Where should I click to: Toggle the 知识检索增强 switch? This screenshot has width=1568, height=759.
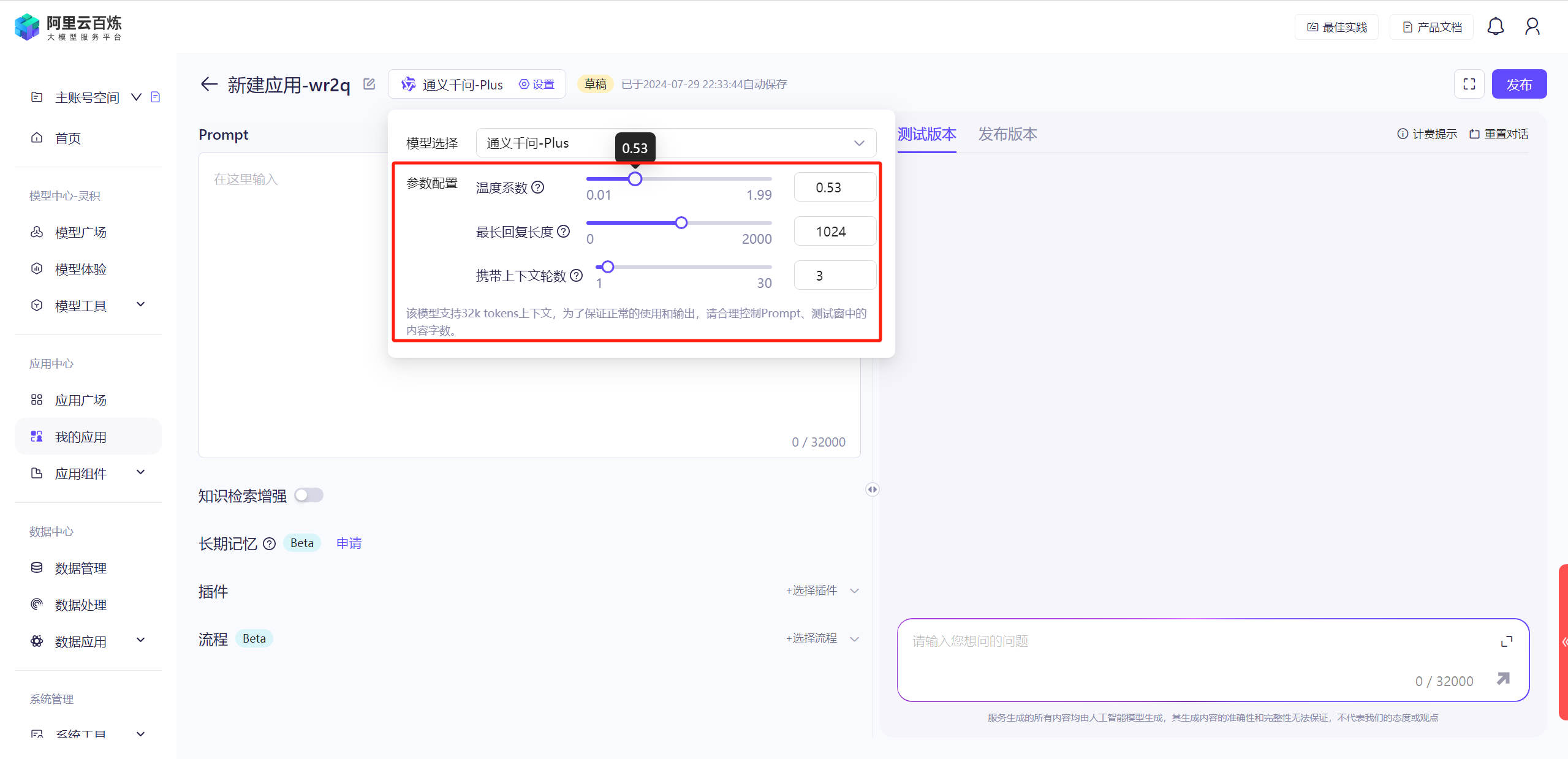click(x=308, y=495)
